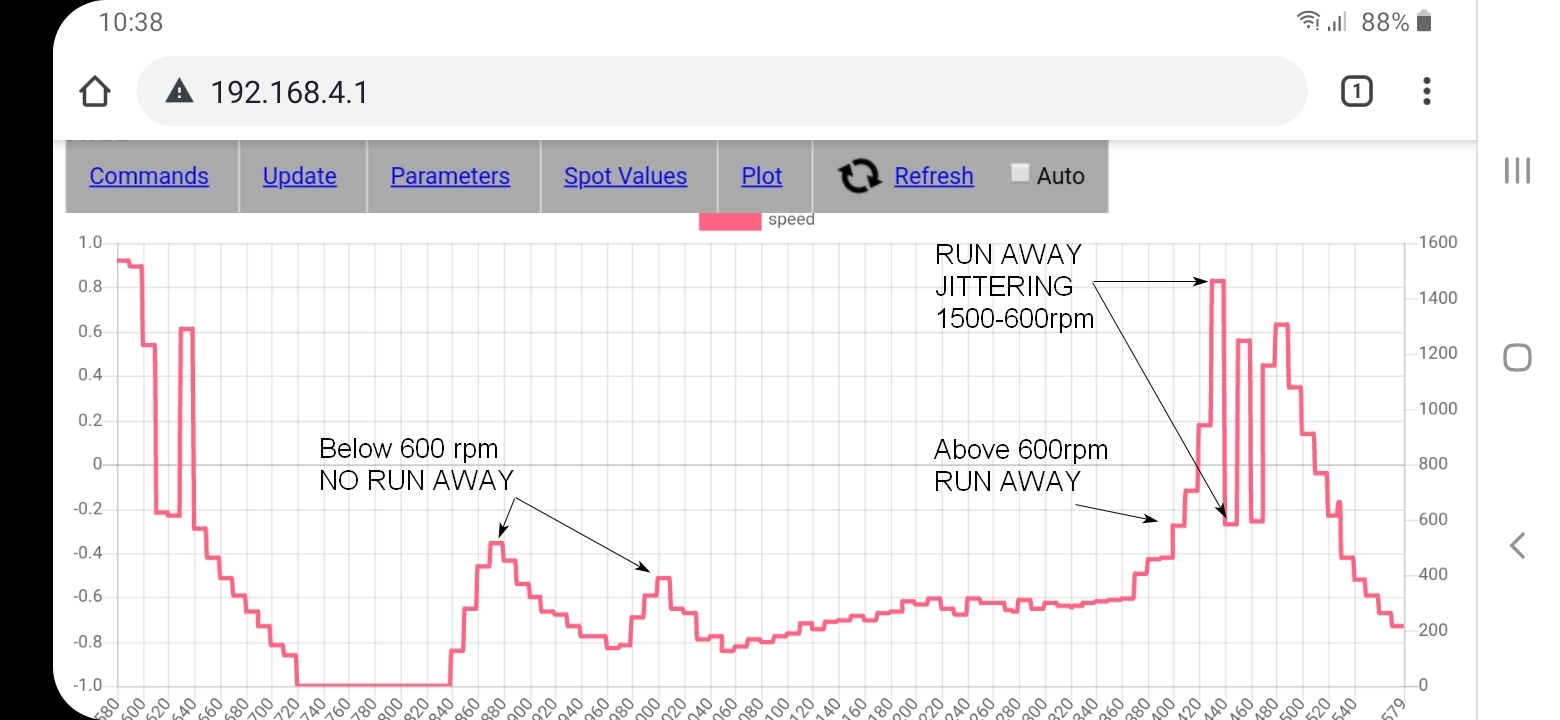1560x720 pixels.
Task: Click the highest speed peak near 1450 rpm
Action: coord(1217,282)
